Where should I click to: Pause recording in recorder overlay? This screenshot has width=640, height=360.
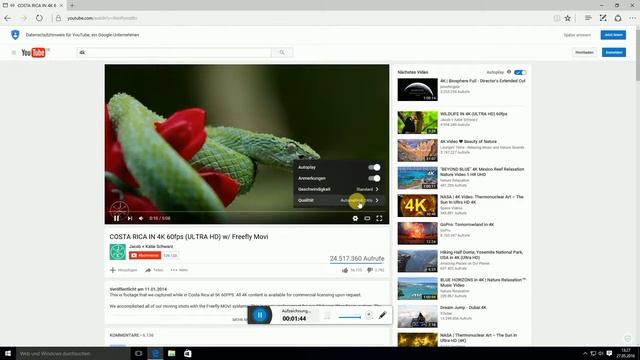click(x=260, y=315)
